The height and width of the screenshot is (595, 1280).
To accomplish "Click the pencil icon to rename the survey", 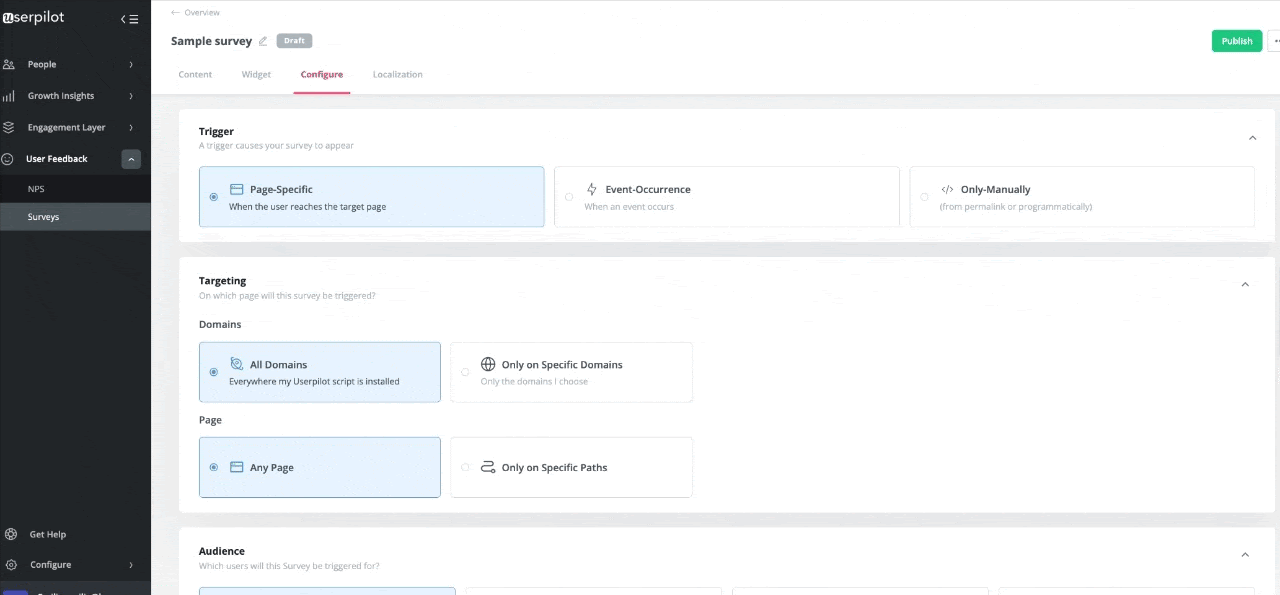I will 263,41.
